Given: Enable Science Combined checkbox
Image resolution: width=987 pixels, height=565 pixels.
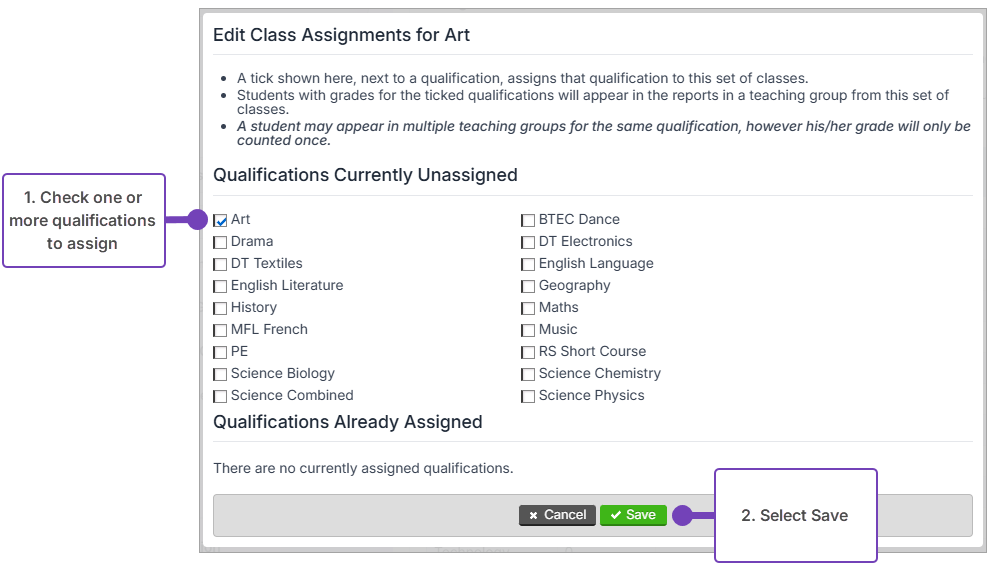Looking at the screenshot, I should 220,396.
